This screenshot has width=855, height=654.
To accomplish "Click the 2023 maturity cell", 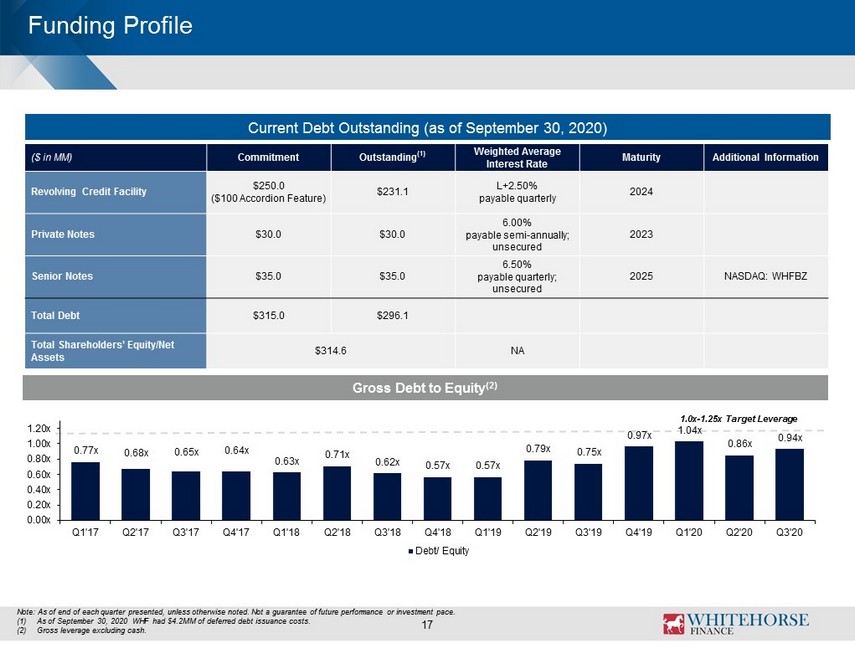I will point(641,234).
